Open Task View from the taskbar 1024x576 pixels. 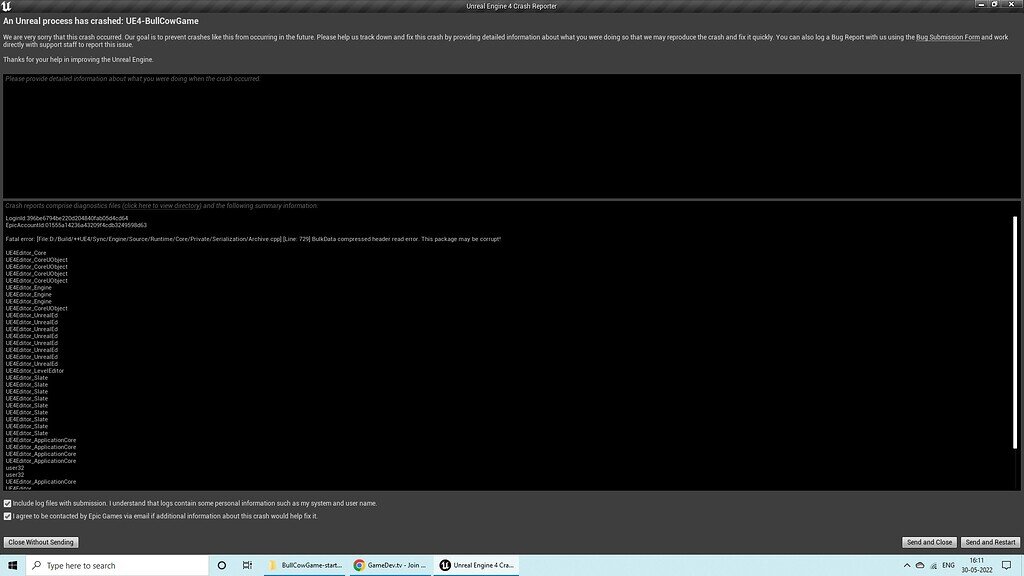(x=247, y=565)
